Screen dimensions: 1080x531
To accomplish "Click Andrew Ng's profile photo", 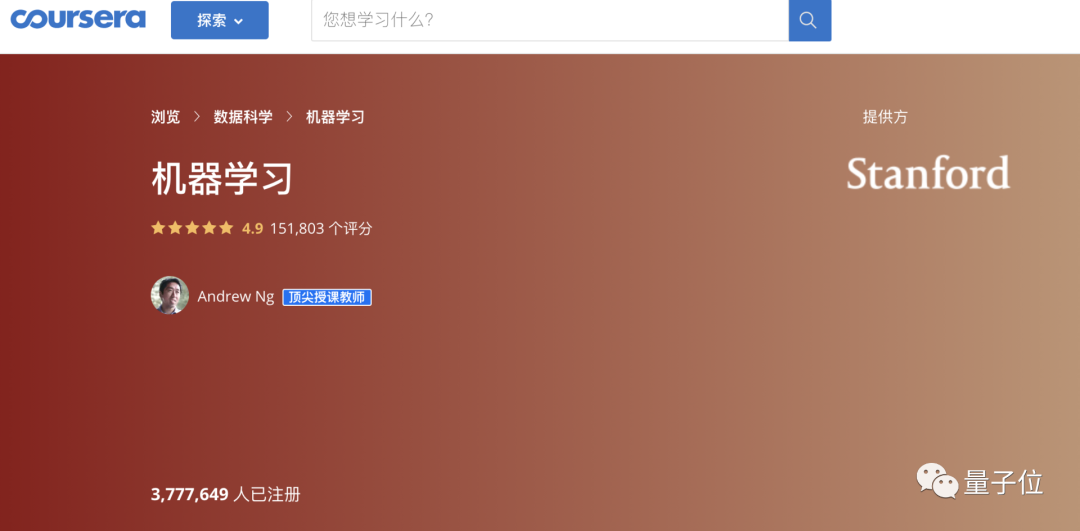I will [169, 295].
